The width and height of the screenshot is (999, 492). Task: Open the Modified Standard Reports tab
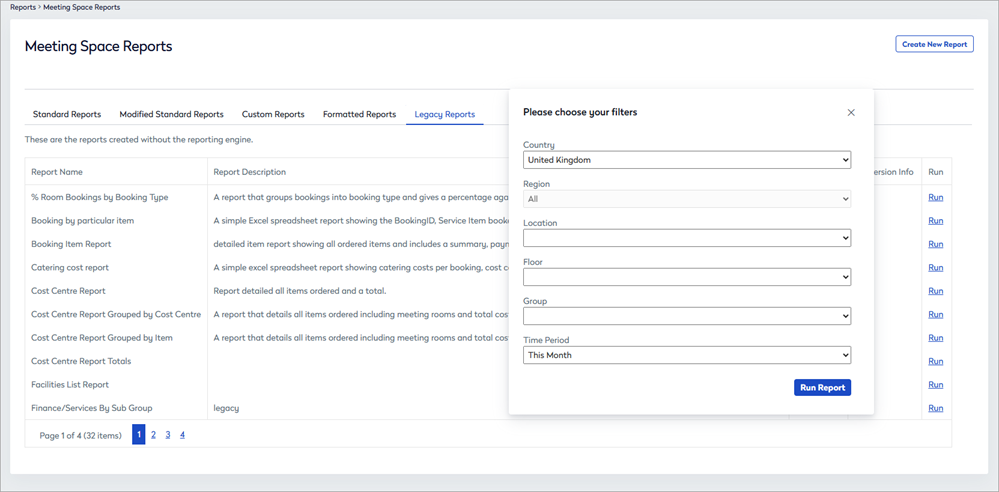[171, 115]
